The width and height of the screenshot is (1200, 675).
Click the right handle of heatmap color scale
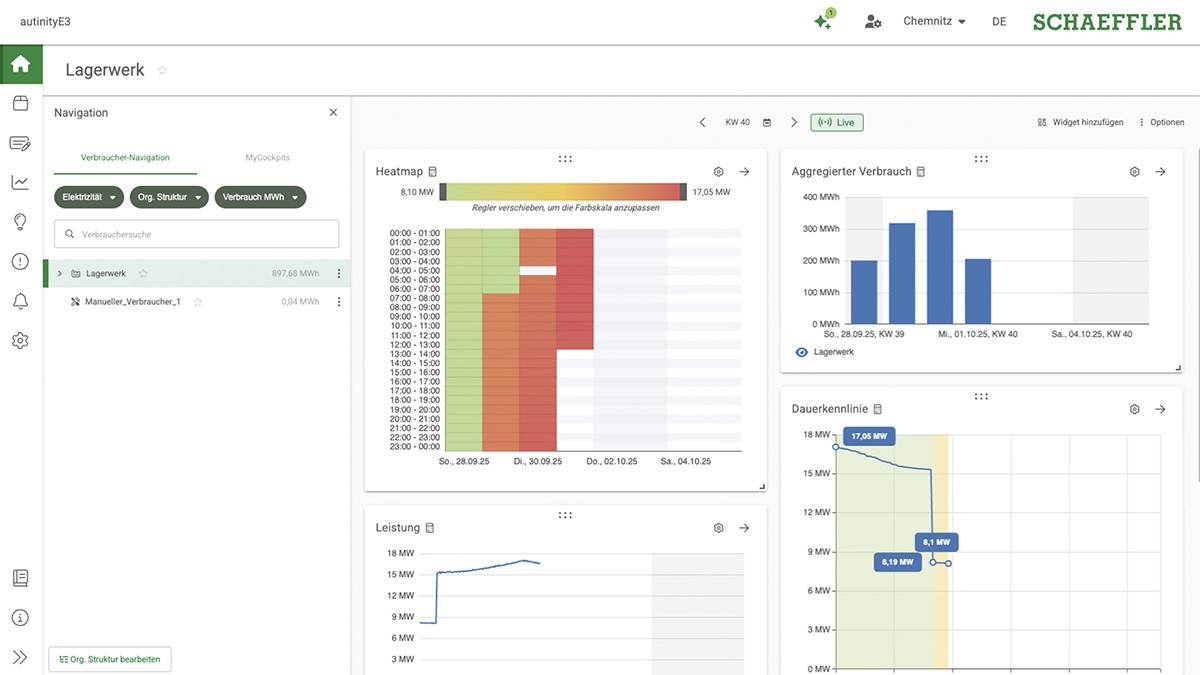click(683, 191)
